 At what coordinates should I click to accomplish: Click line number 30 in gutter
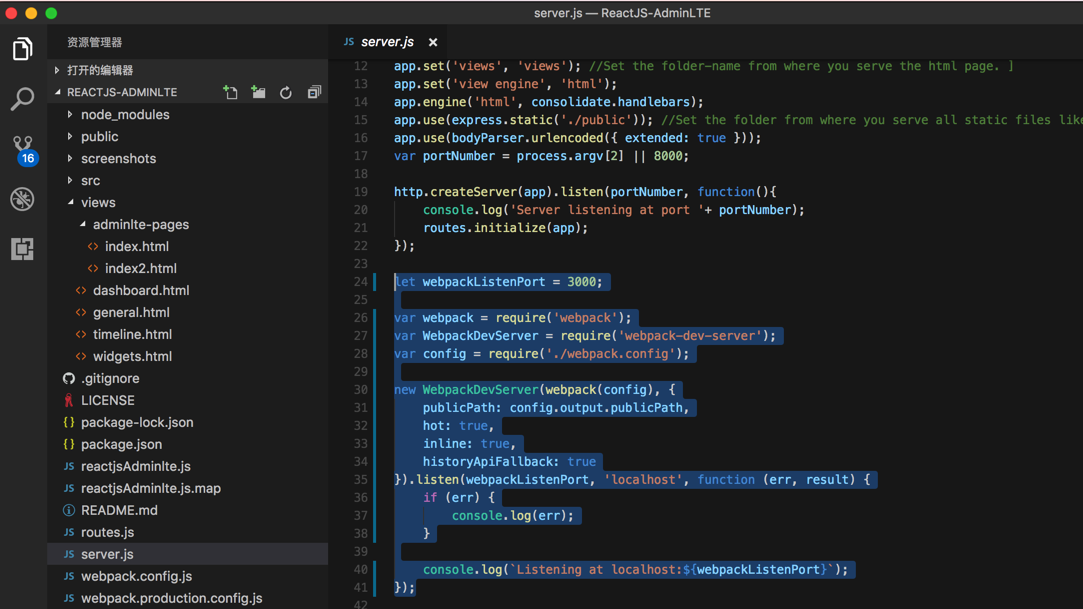coord(360,390)
